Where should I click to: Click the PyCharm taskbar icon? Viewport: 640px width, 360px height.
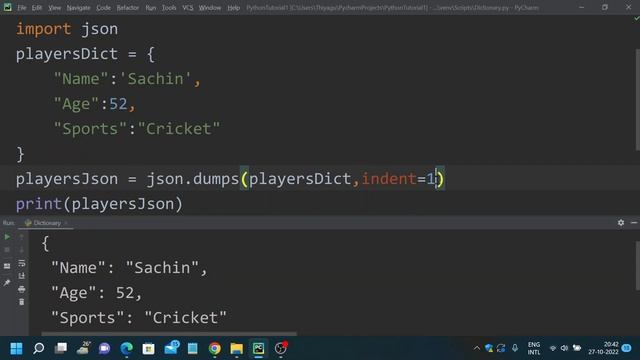pyautogui.click(x=258, y=349)
